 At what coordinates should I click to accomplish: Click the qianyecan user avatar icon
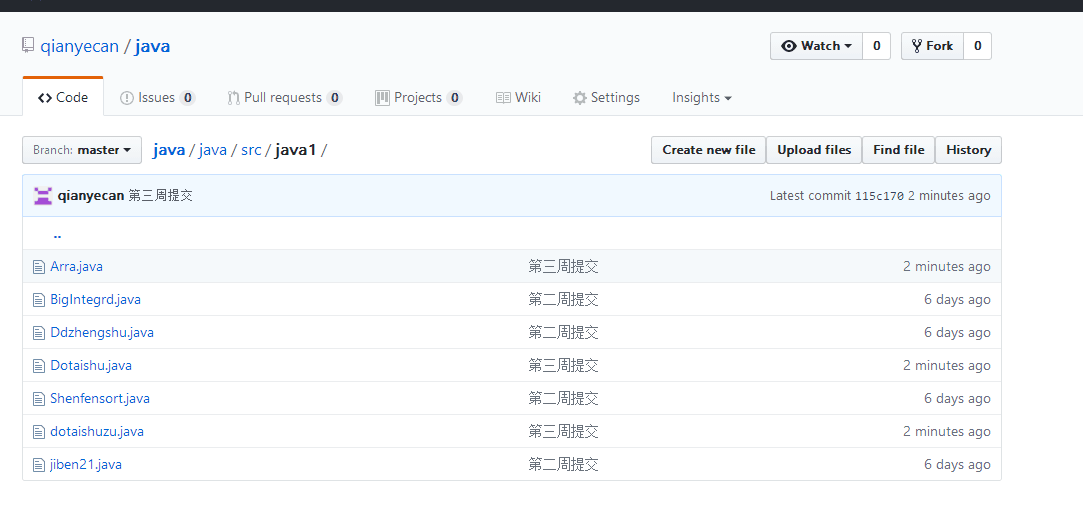(43, 196)
